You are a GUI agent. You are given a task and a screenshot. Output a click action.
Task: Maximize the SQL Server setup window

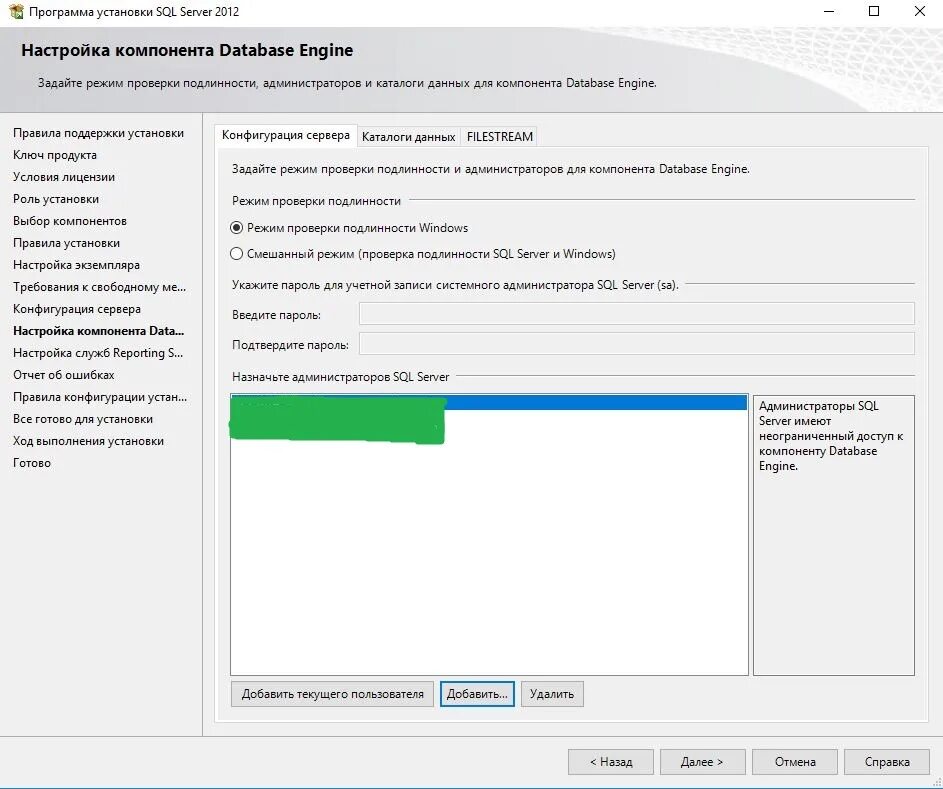[x=874, y=11]
